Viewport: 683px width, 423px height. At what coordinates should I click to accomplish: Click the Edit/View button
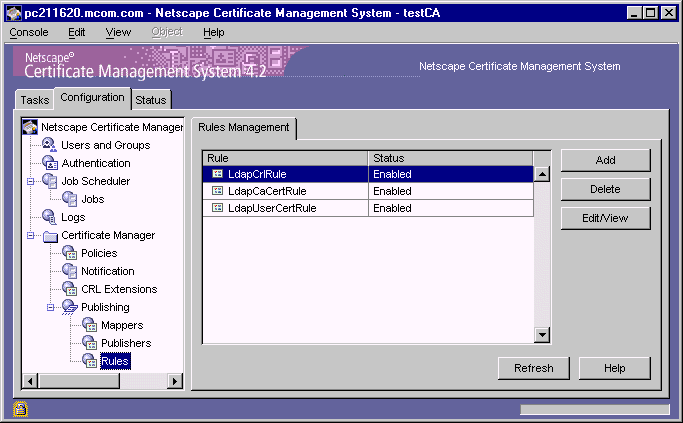coord(605,218)
